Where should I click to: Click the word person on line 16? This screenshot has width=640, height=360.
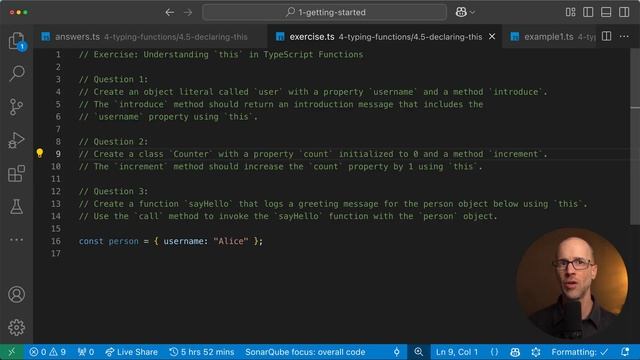[123, 241]
